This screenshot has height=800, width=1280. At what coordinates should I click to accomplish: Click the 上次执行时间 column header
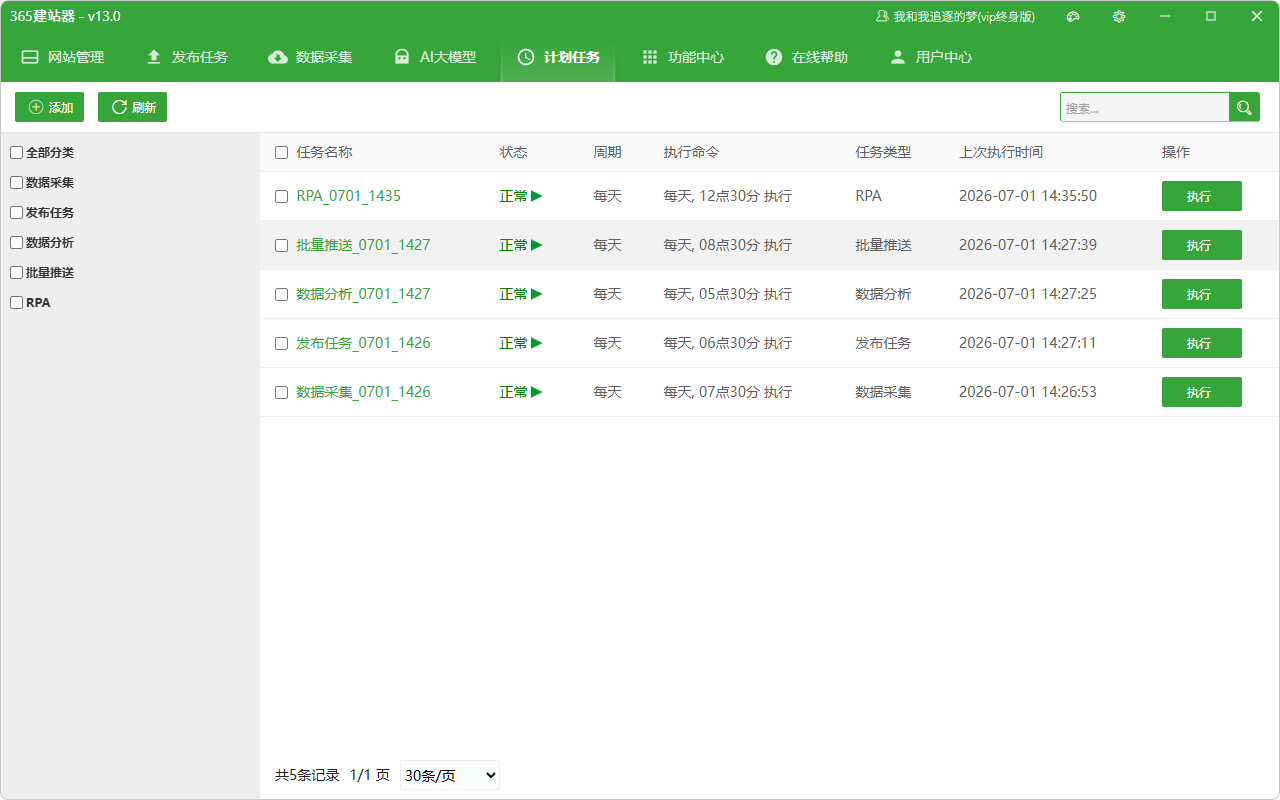[x=1001, y=152]
